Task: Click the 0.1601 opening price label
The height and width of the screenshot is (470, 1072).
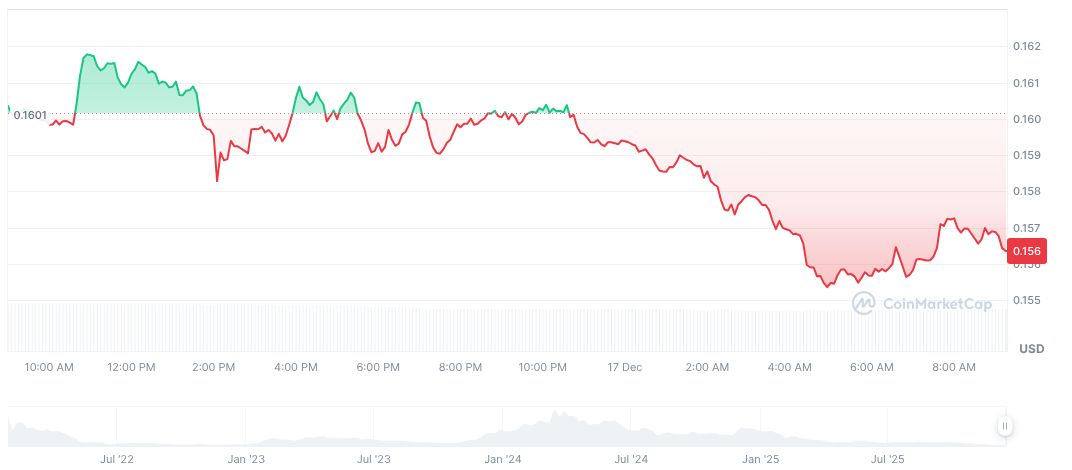Action: pyautogui.click(x=30, y=115)
